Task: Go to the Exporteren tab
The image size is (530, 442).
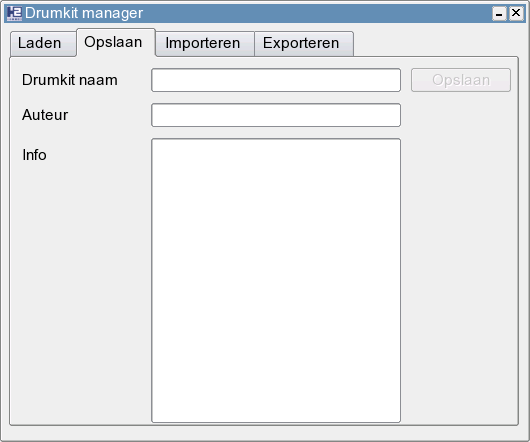Action: pos(304,44)
